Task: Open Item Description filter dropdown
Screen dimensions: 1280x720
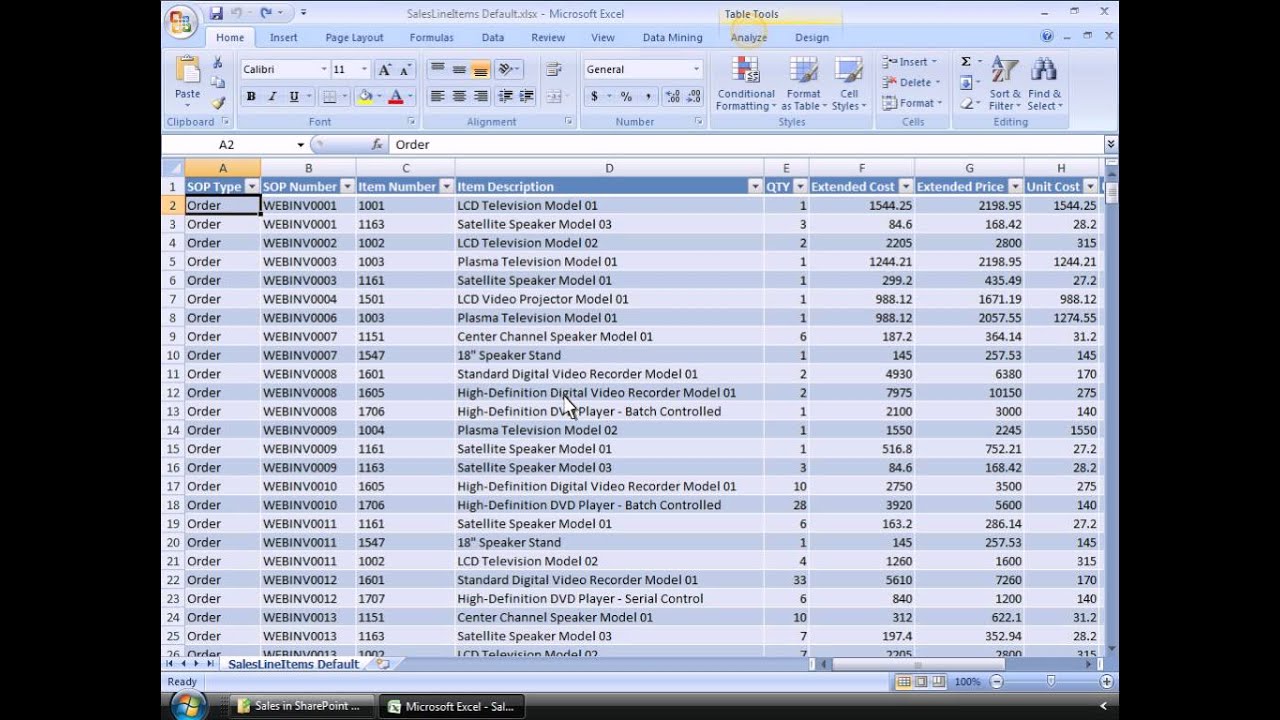Action: pos(755,187)
